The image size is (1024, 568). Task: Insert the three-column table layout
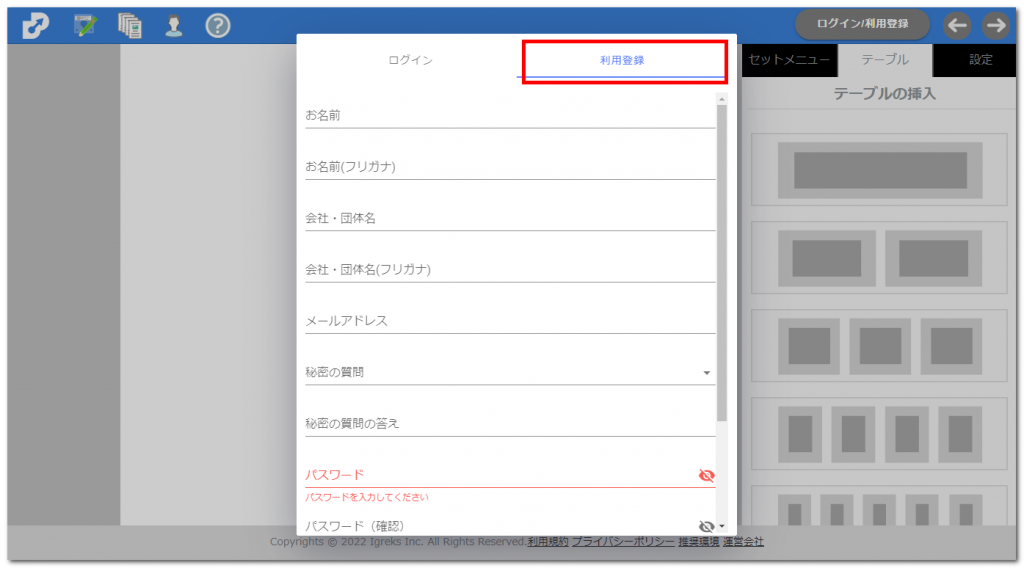click(x=880, y=346)
